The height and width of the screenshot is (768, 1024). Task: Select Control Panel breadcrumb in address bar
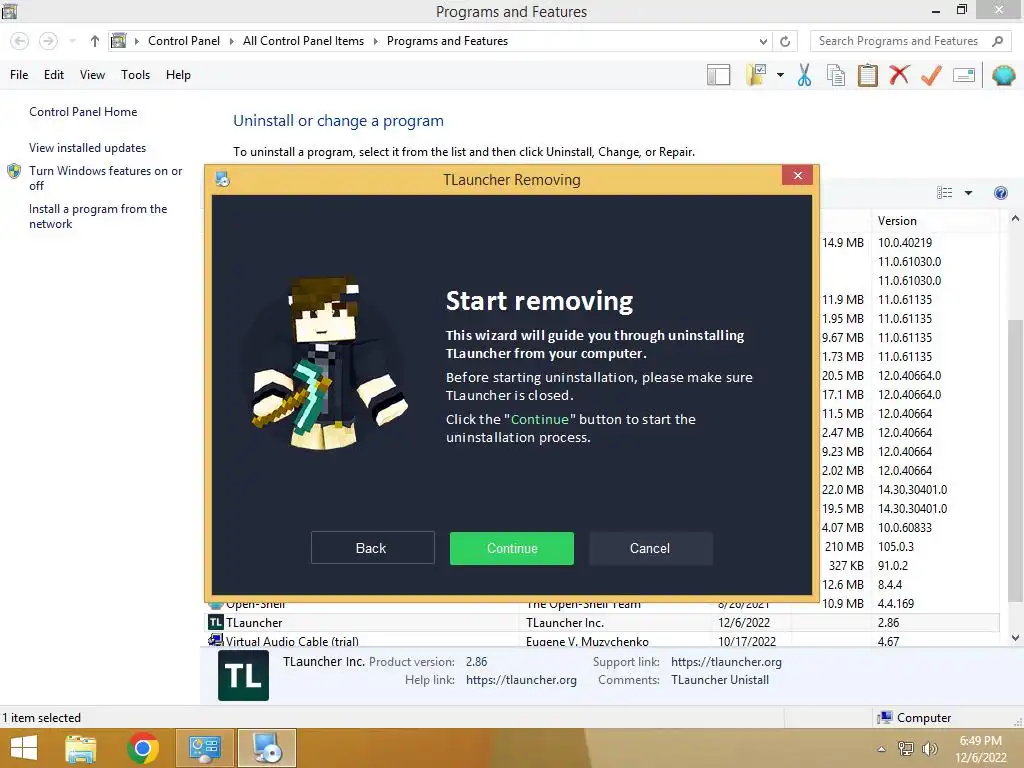[x=184, y=41]
